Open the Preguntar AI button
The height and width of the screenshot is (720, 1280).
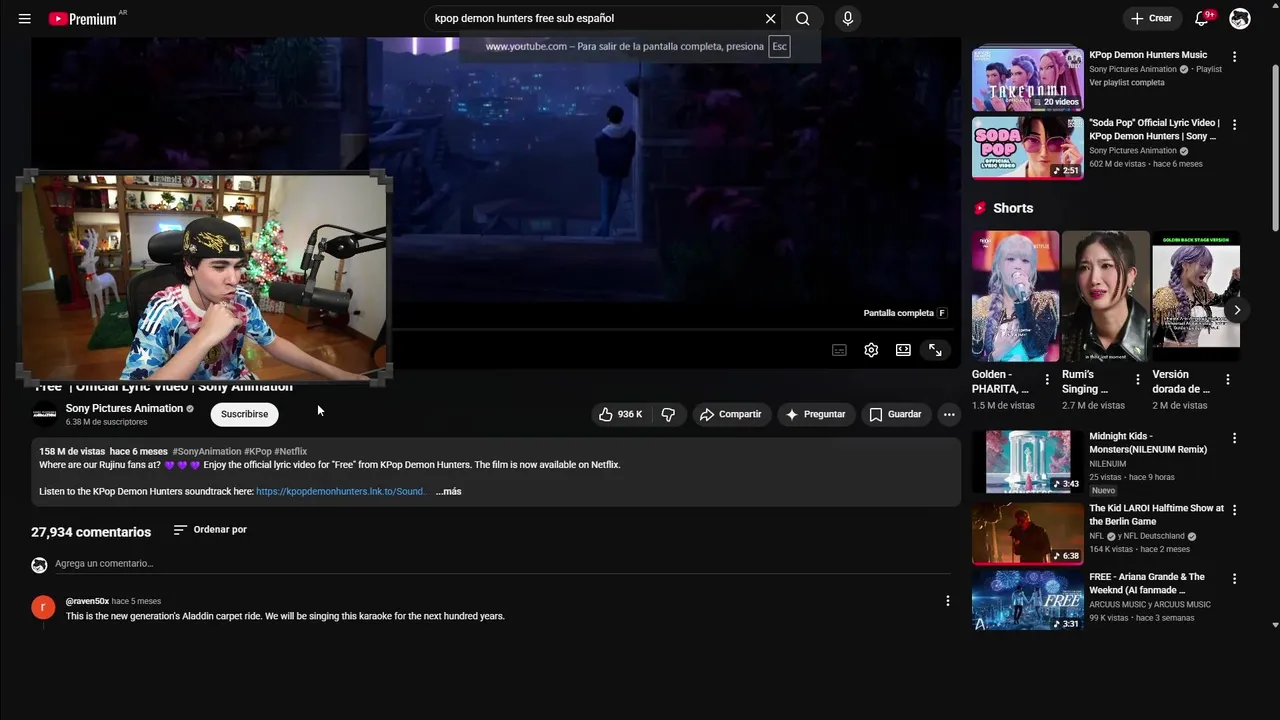(816, 414)
